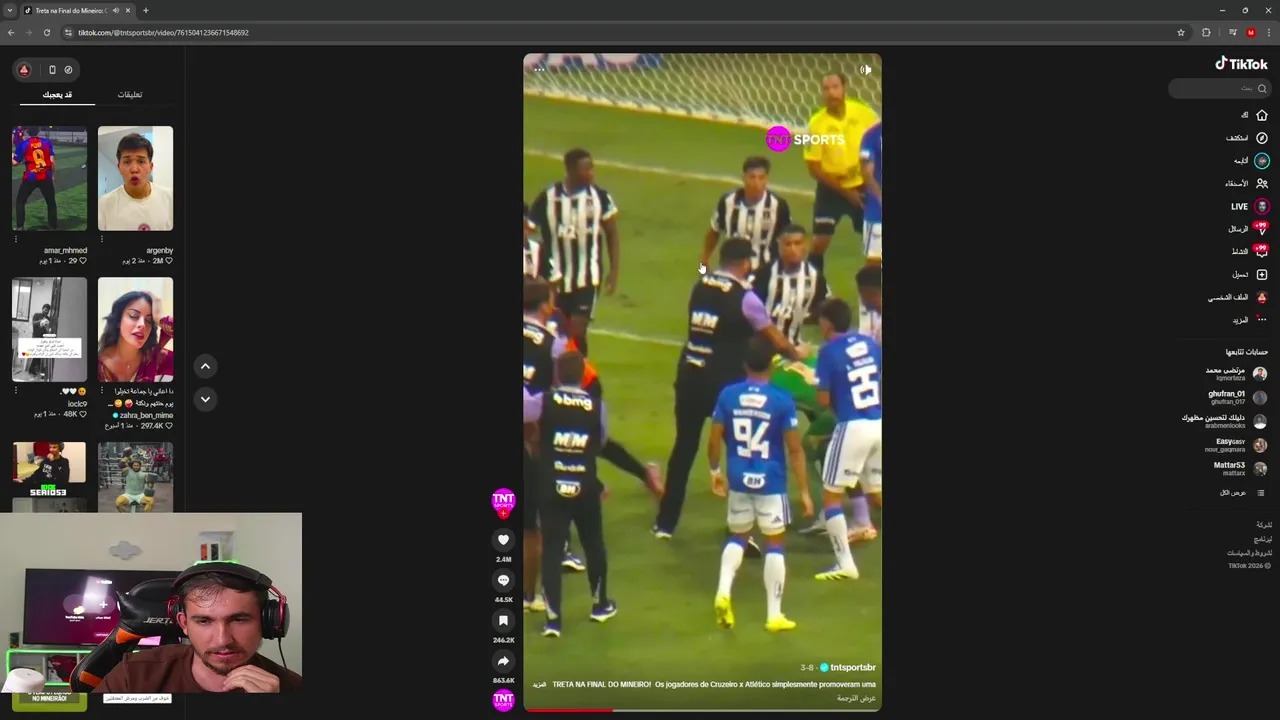Share the video using the arrow icon
The image size is (1280, 720).
point(503,661)
